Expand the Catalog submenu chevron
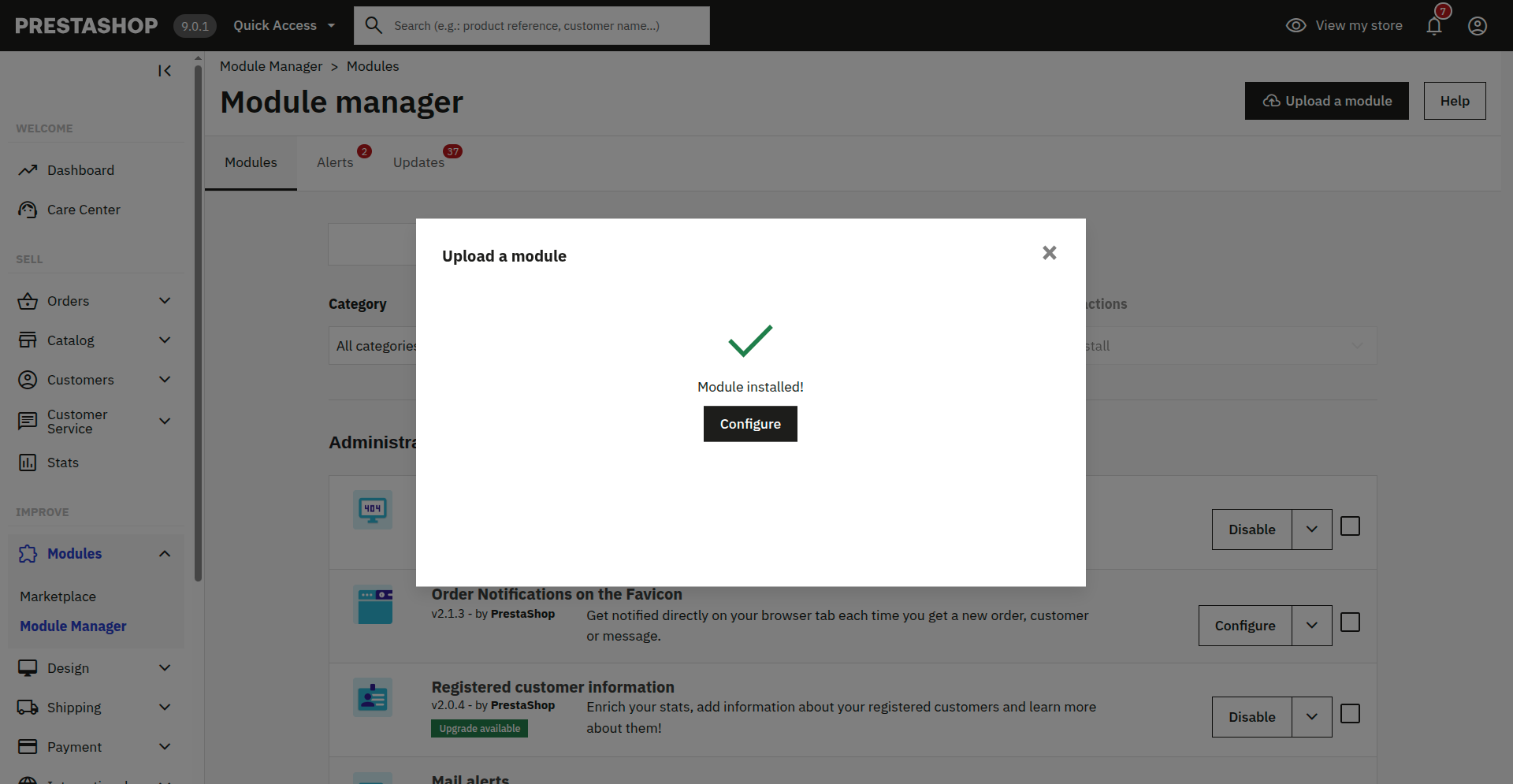The width and height of the screenshot is (1513, 784). tap(165, 340)
